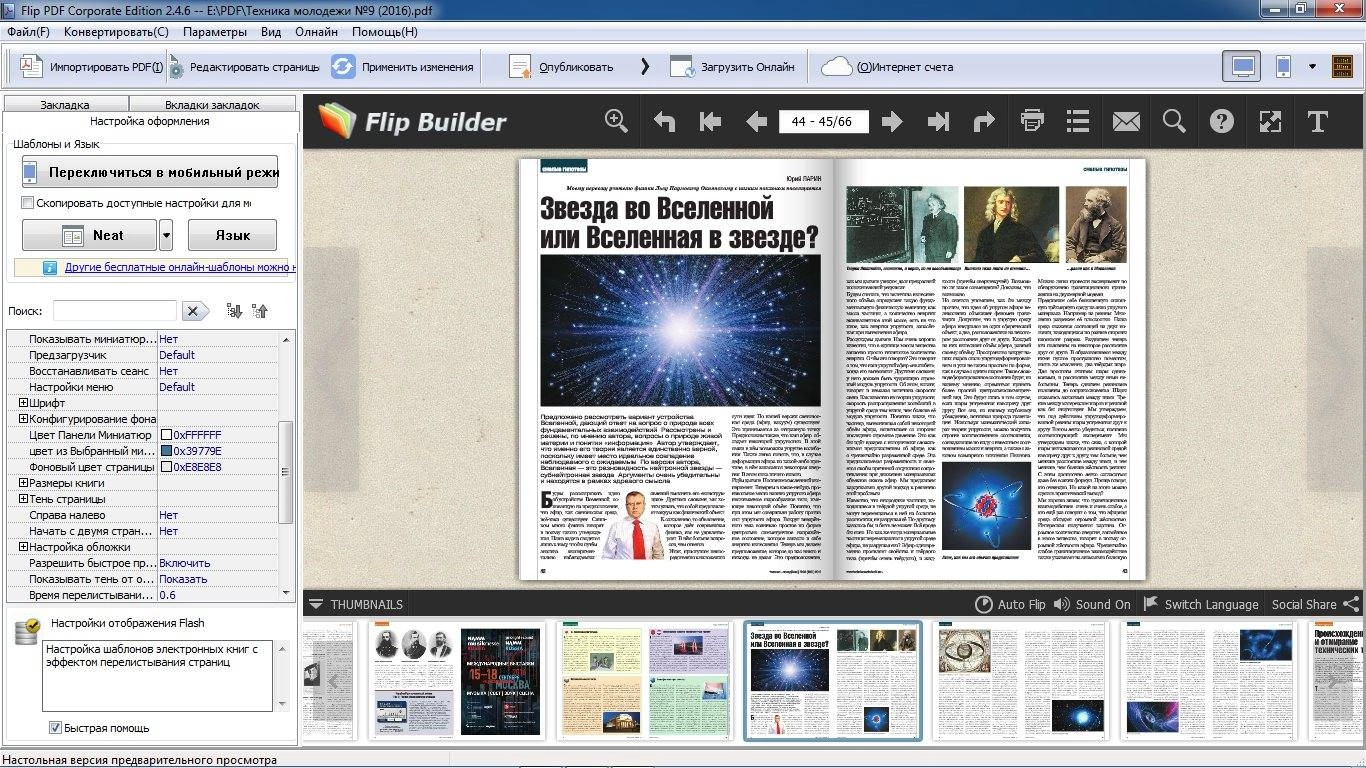Viewport: 1366px width, 768px height.
Task: Click Применить изменения button
Action: (403, 67)
